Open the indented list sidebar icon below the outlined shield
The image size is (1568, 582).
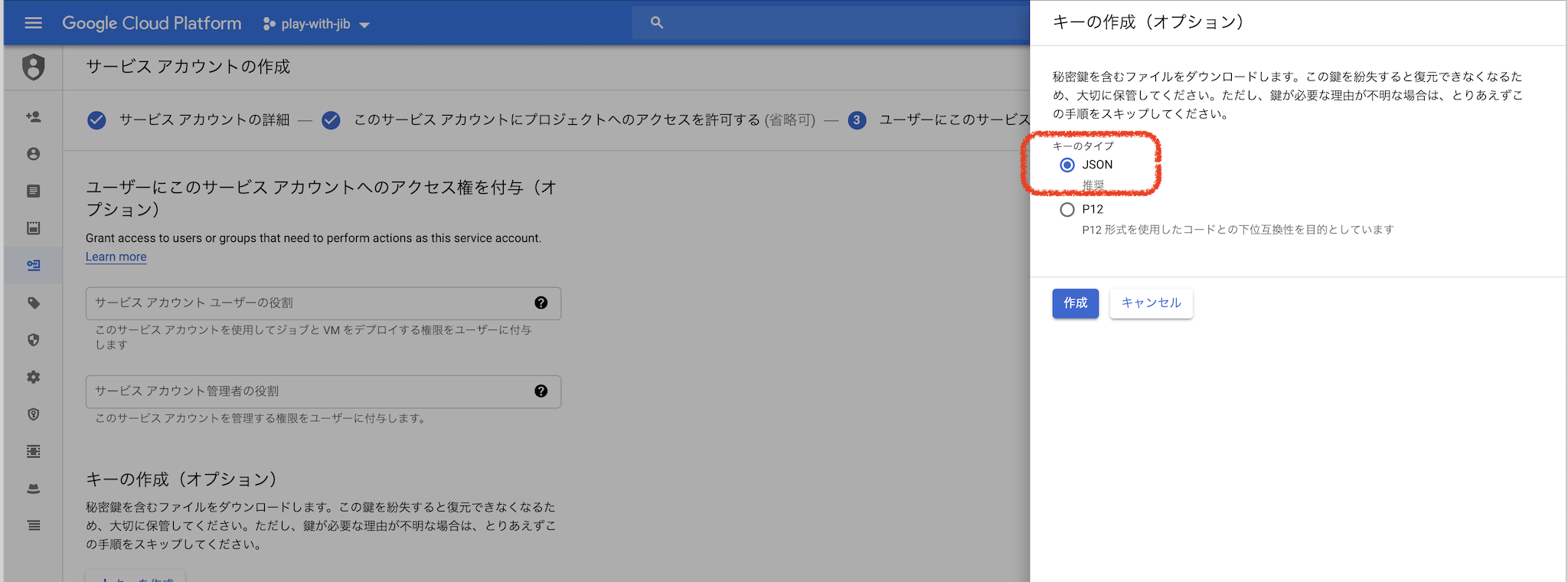(x=33, y=451)
